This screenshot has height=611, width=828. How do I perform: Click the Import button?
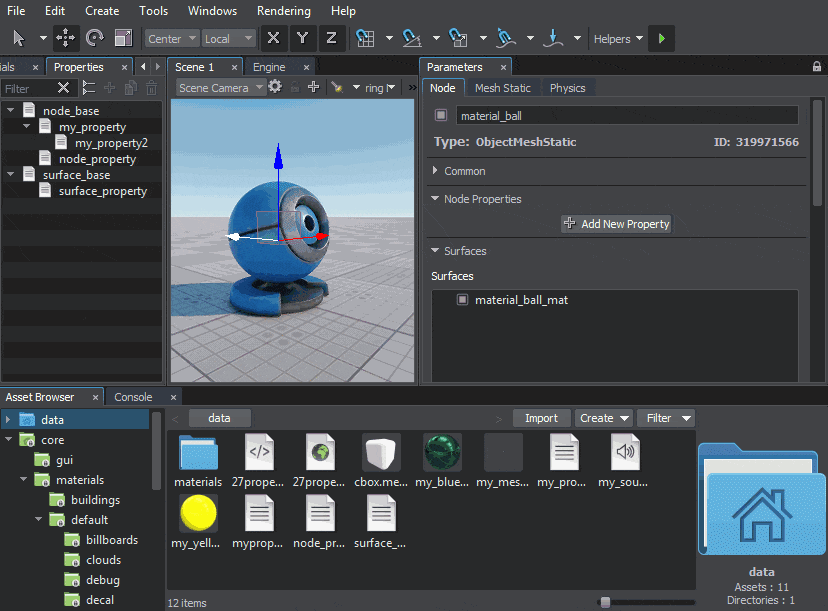point(541,418)
